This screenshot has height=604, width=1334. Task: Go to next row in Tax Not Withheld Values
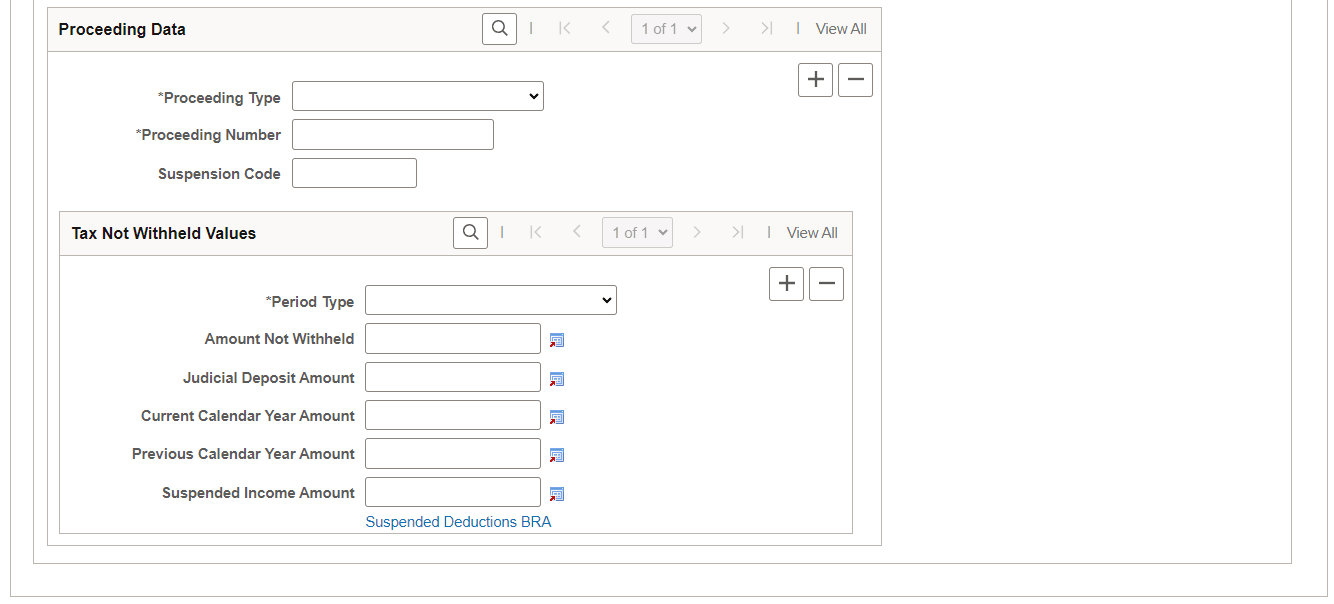pos(697,233)
